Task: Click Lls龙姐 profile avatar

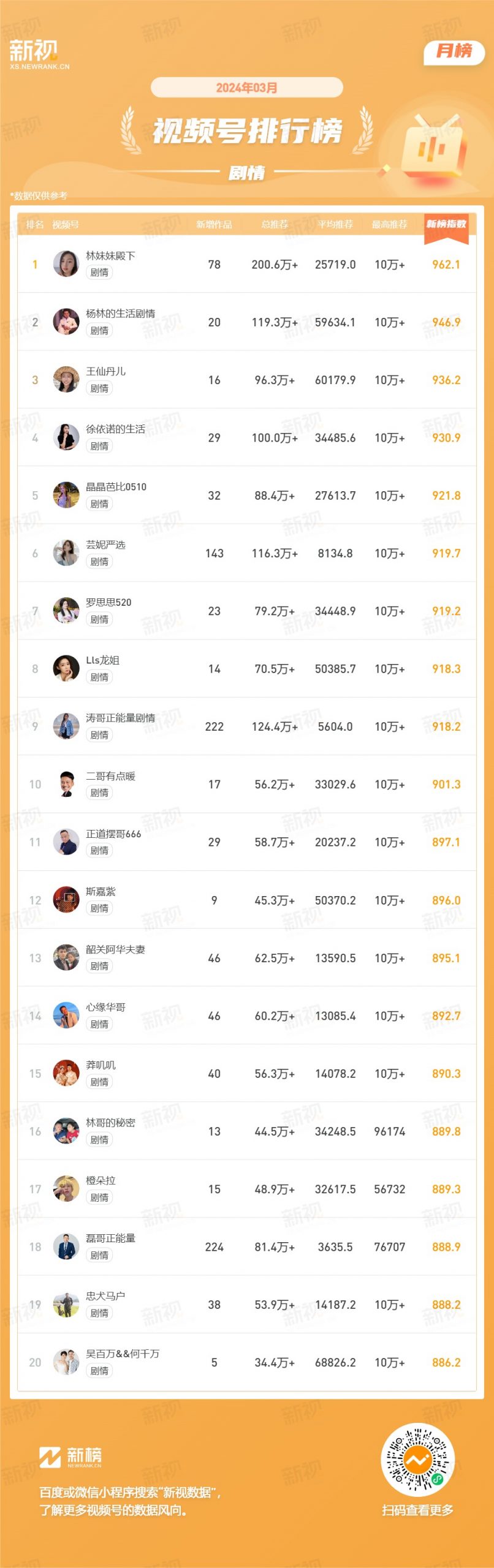Action: [66, 668]
